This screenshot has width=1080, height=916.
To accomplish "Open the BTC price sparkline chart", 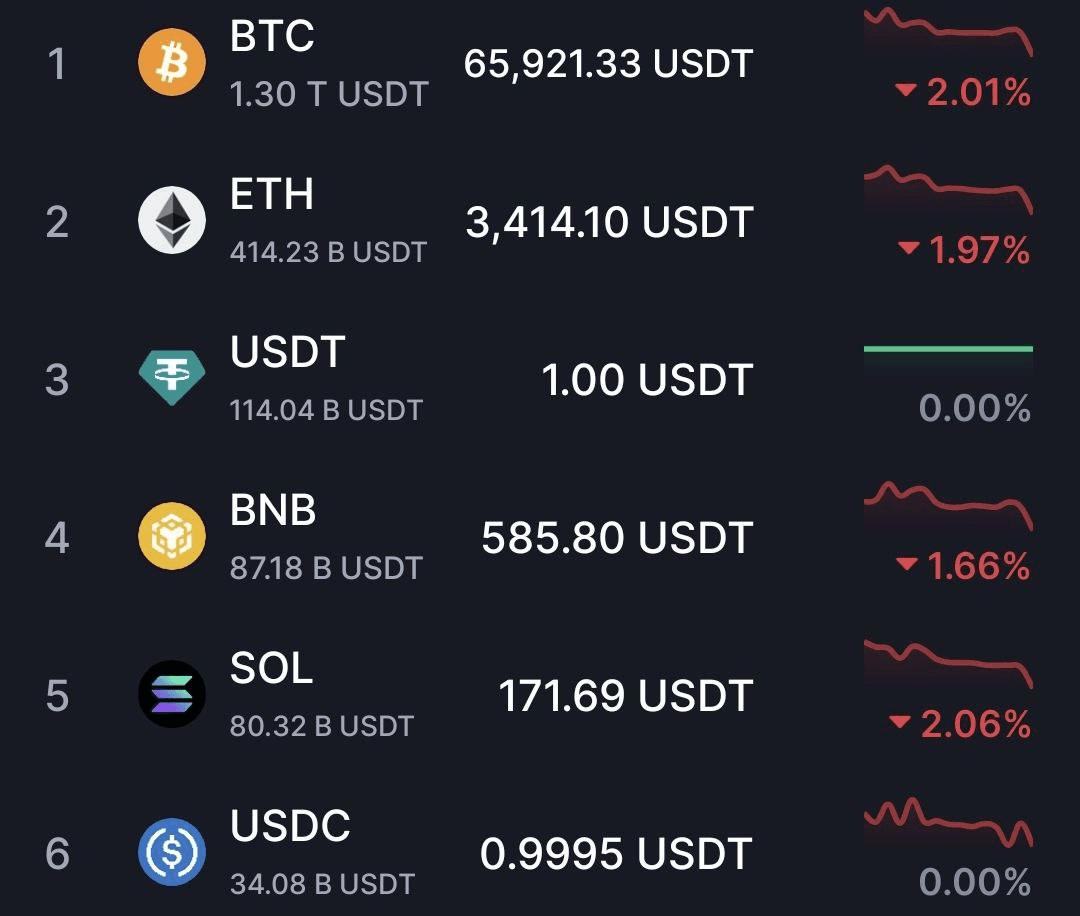I will click(x=948, y=31).
